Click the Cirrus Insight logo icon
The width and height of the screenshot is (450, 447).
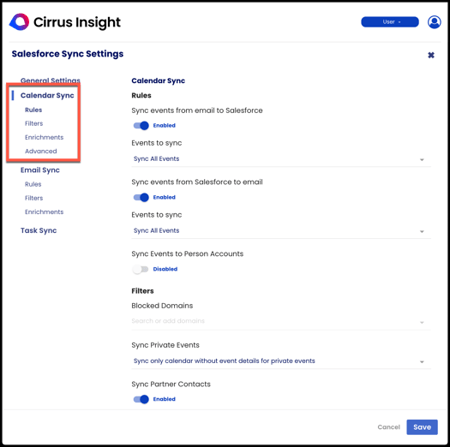pyautogui.click(x=19, y=22)
